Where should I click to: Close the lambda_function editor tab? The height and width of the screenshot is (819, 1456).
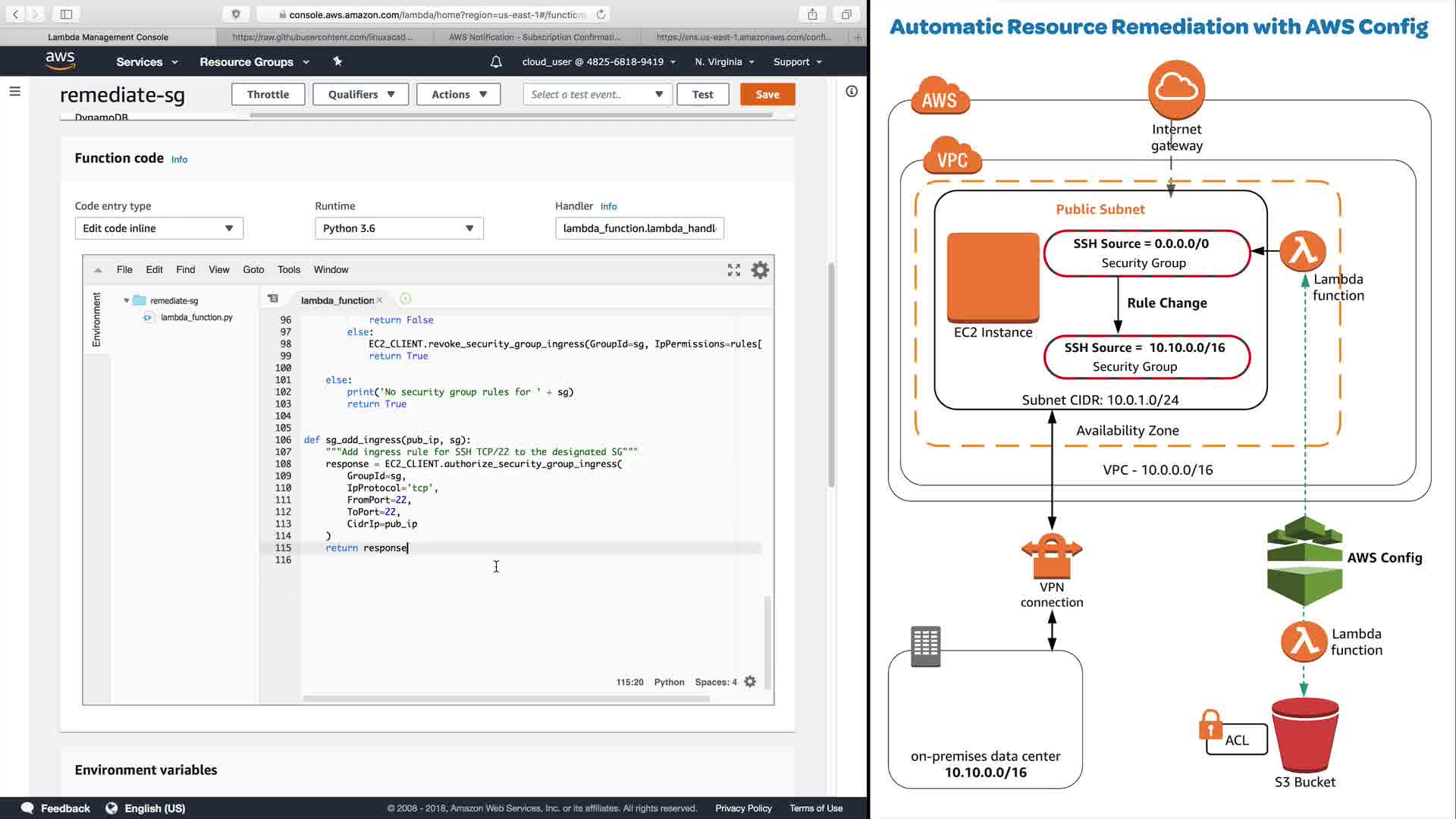click(x=380, y=300)
